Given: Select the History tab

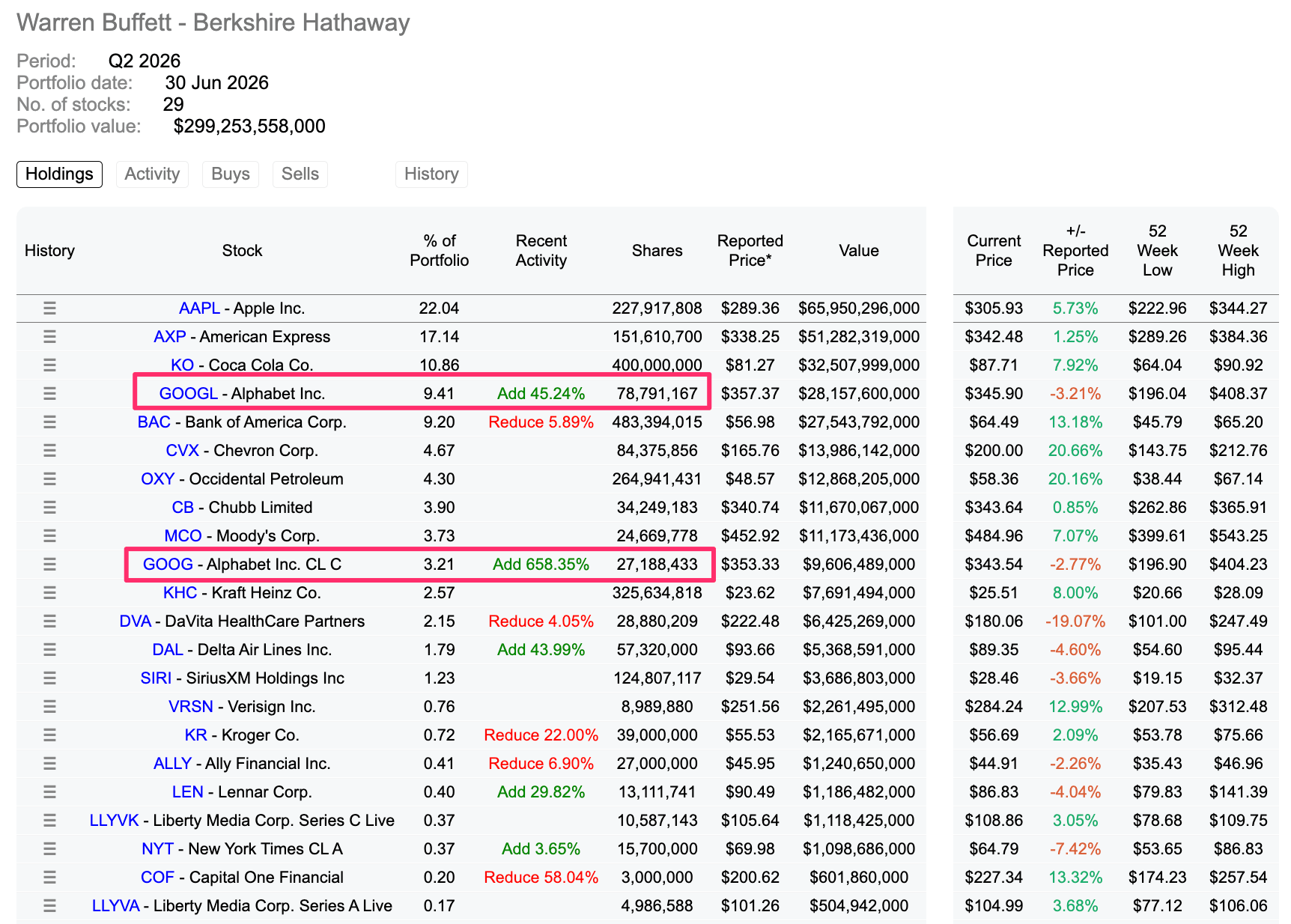Looking at the screenshot, I should (431, 174).
